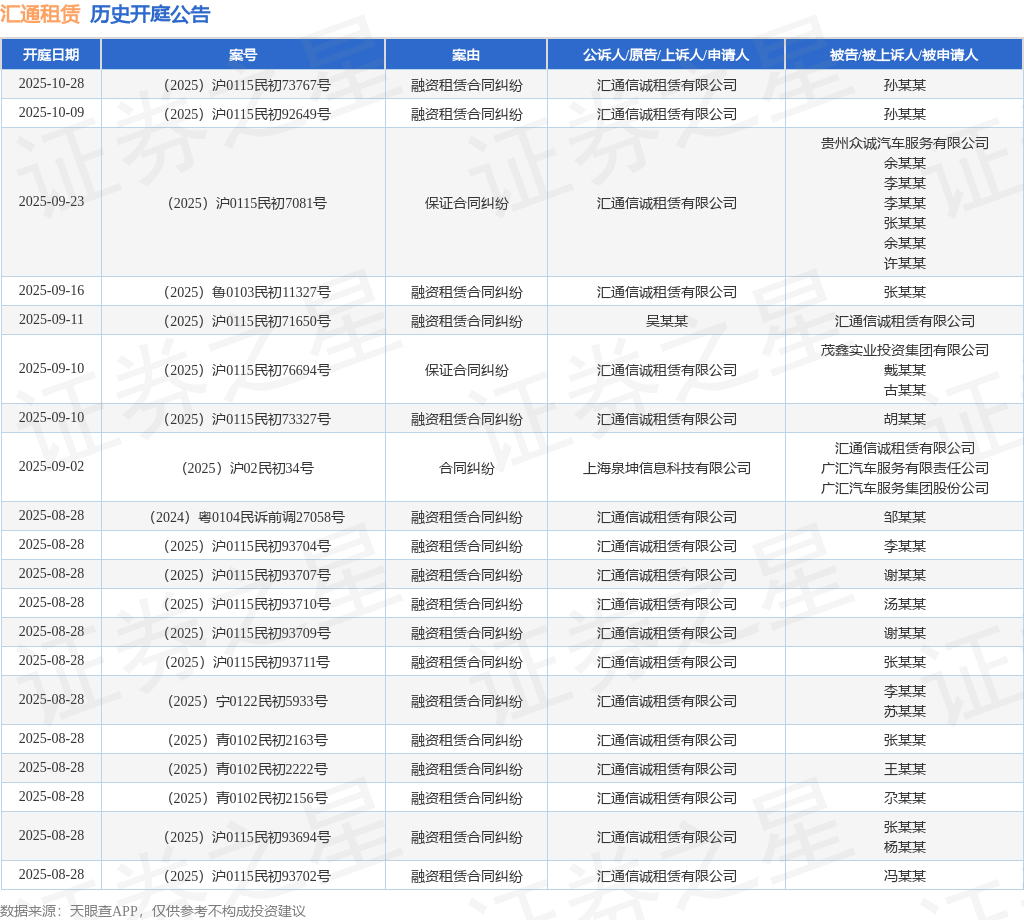
Task: Select the 案由 column header
Action: point(466,55)
